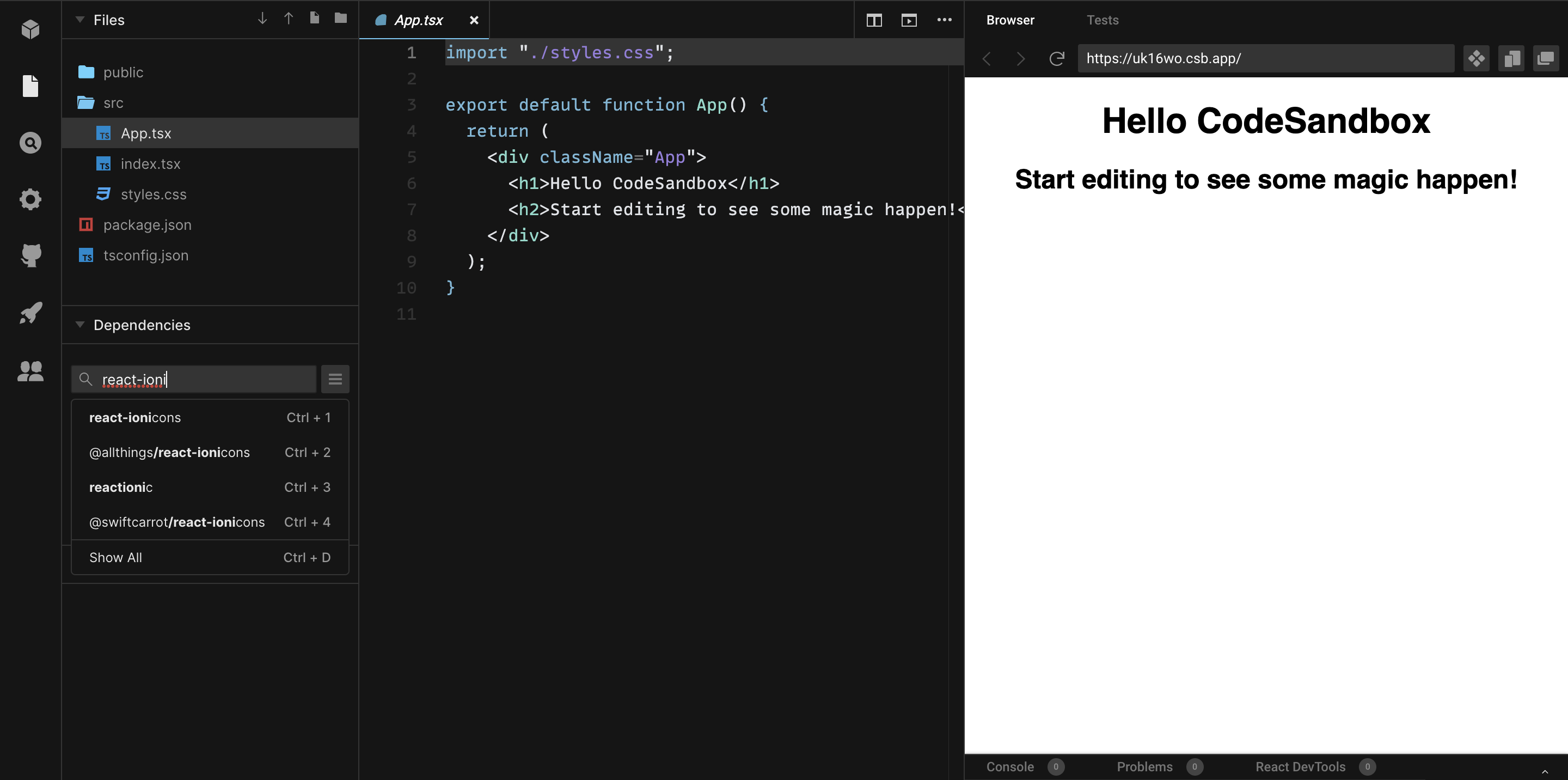Click the new file icon in Files header
This screenshot has width=1568, height=780.
(x=315, y=19)
